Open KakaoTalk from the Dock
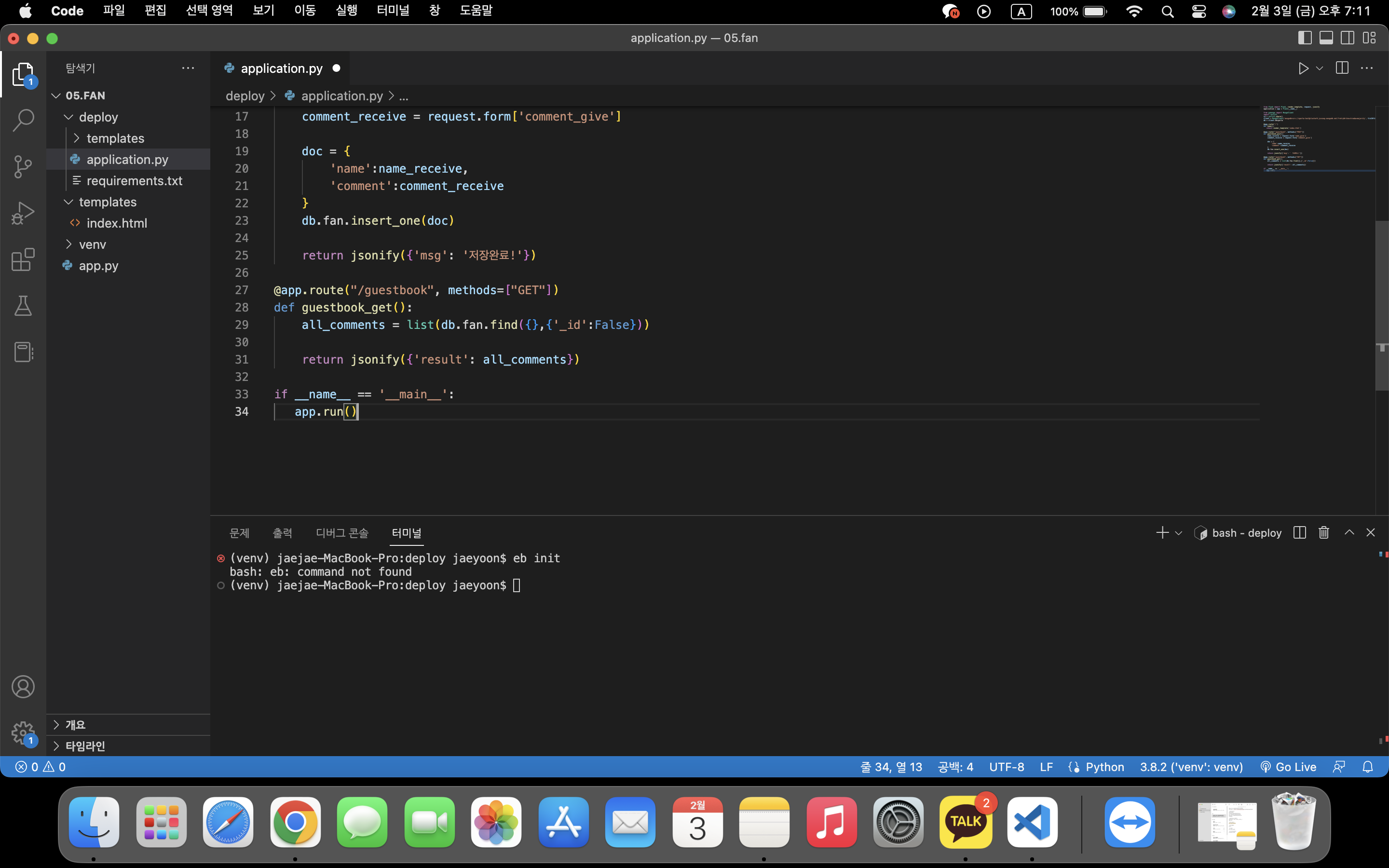This screenshot has width=1389, height=868. point(966,822)
